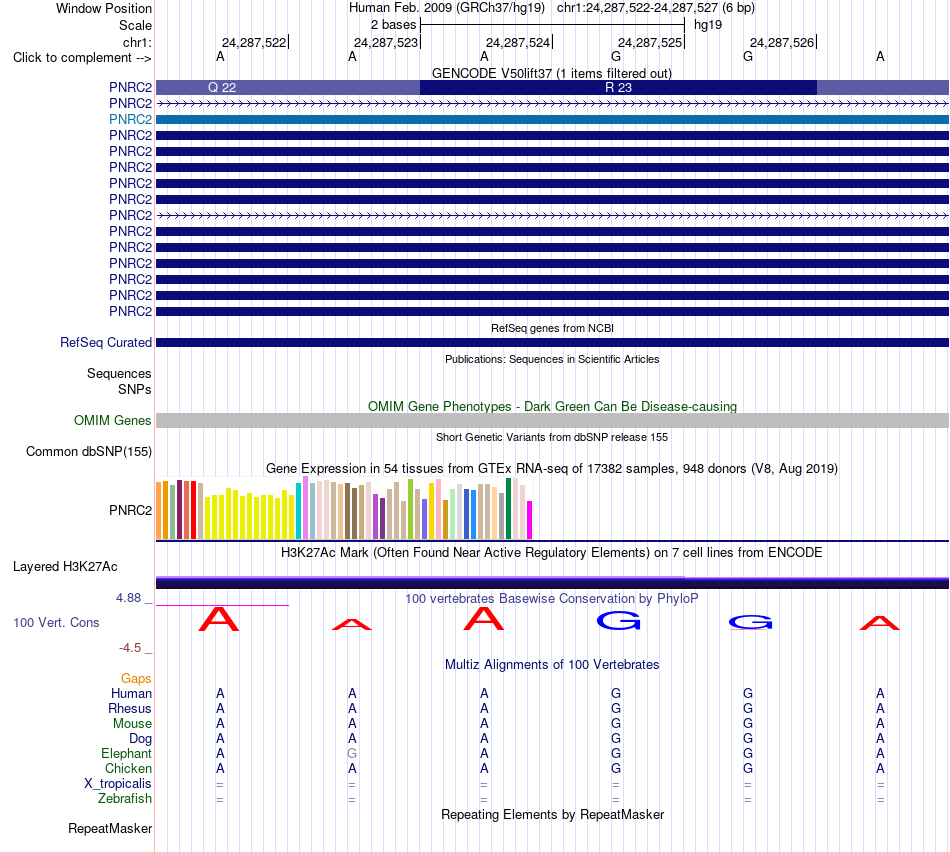This screenshot has width=950, height=852.
Task: Click the 100 Vert. Cons label
Action: (x=56, y=622)
